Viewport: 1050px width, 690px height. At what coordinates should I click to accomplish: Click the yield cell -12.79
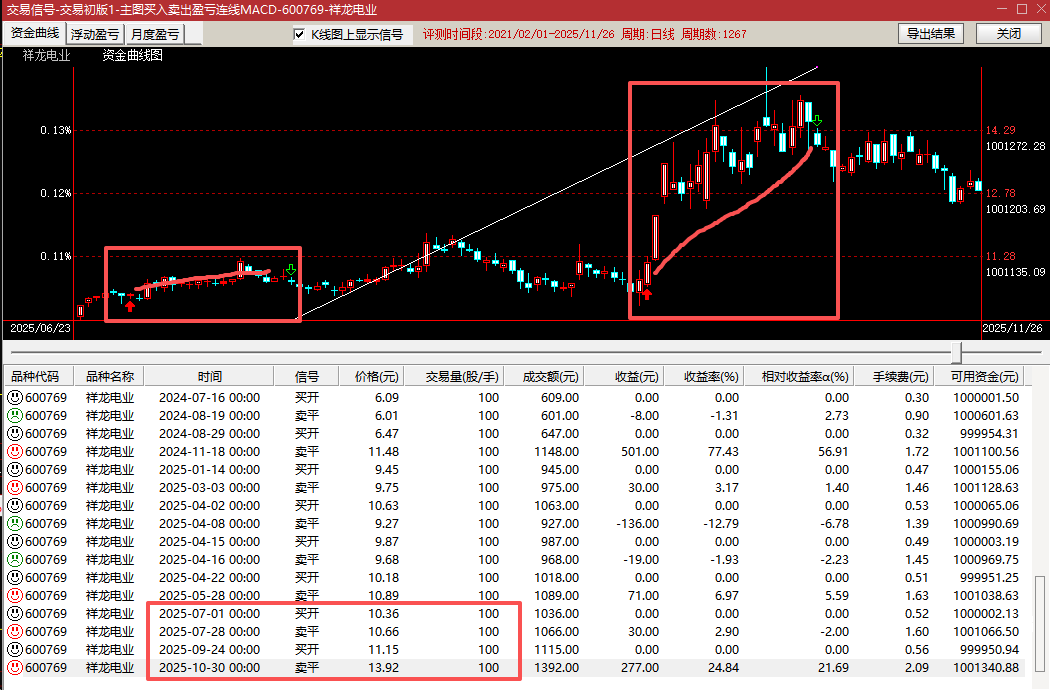pyautogui.click(x=721, y=524)
